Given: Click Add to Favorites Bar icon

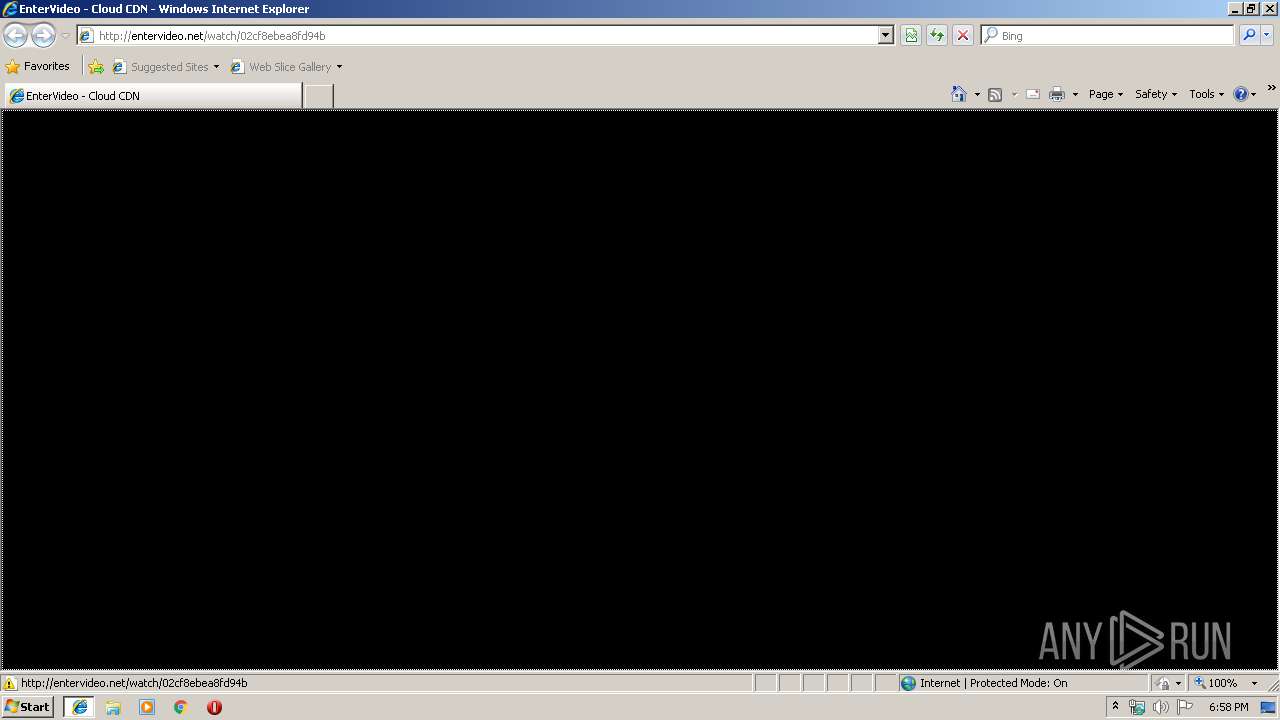Looking at the screenshot, I should [96, 67].
